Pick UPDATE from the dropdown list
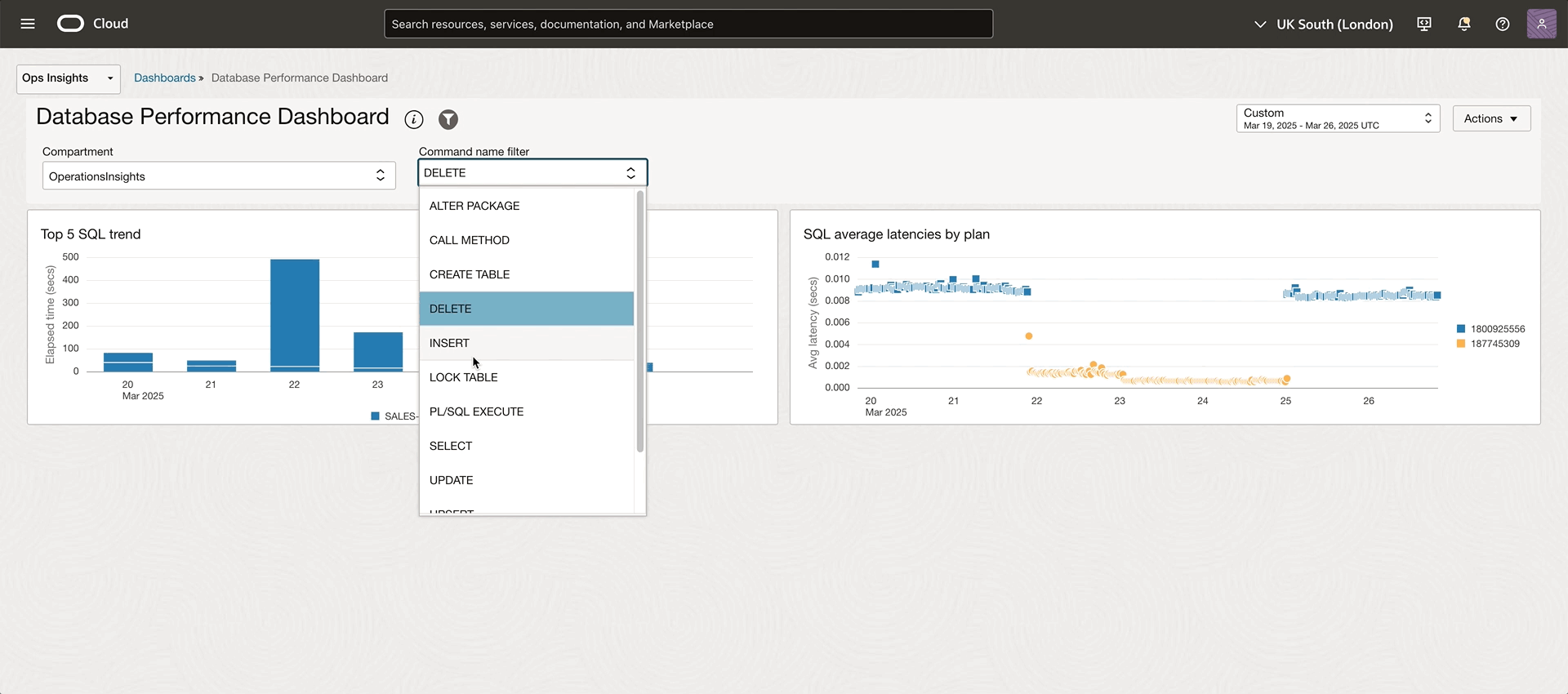Screen dimensions: 1568x694 pos(452,480)
